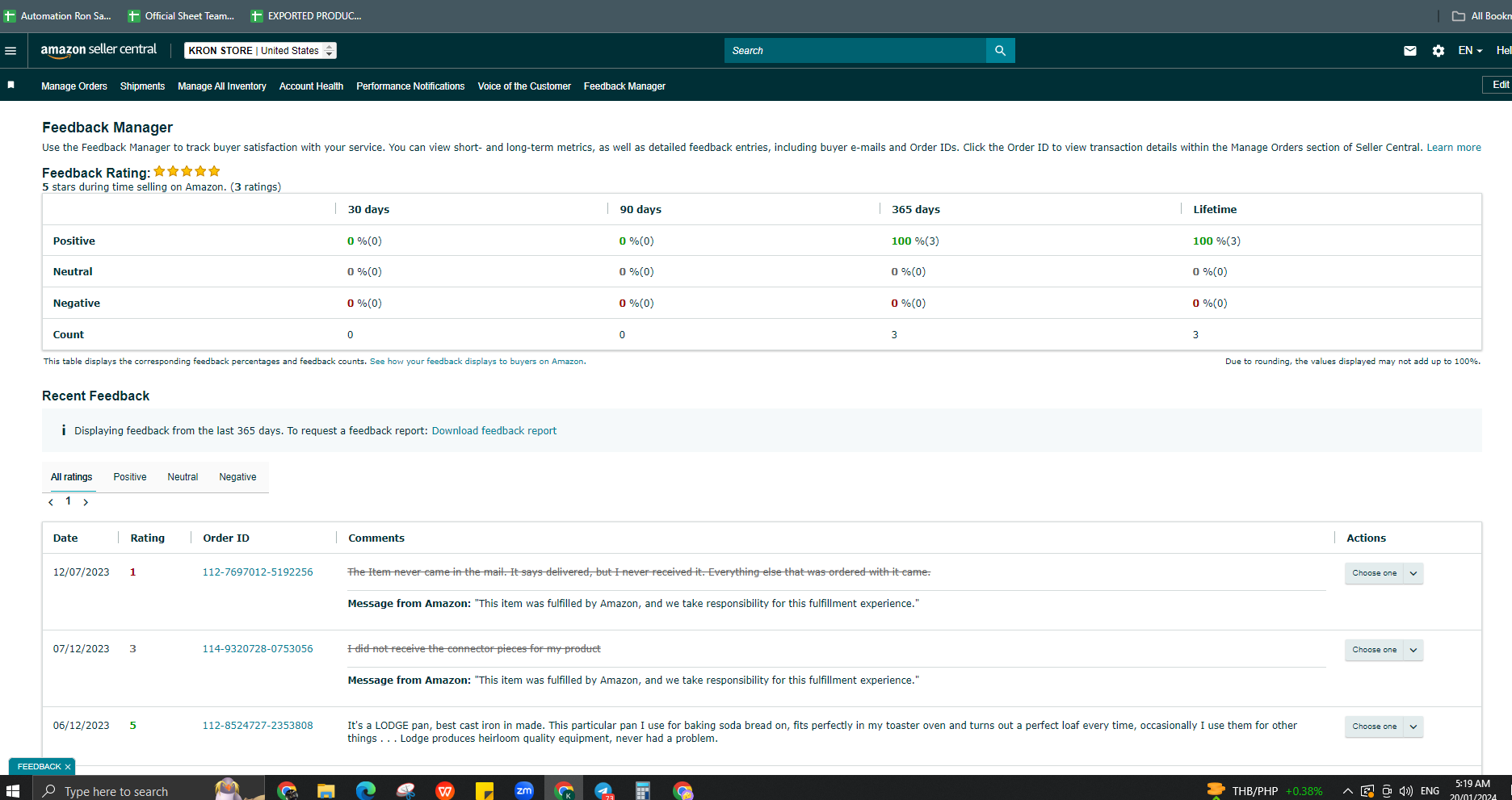The width and height of the screenshot is (1512, 800).
Task: Open the messages mail icon
Action: point(1410,51)
